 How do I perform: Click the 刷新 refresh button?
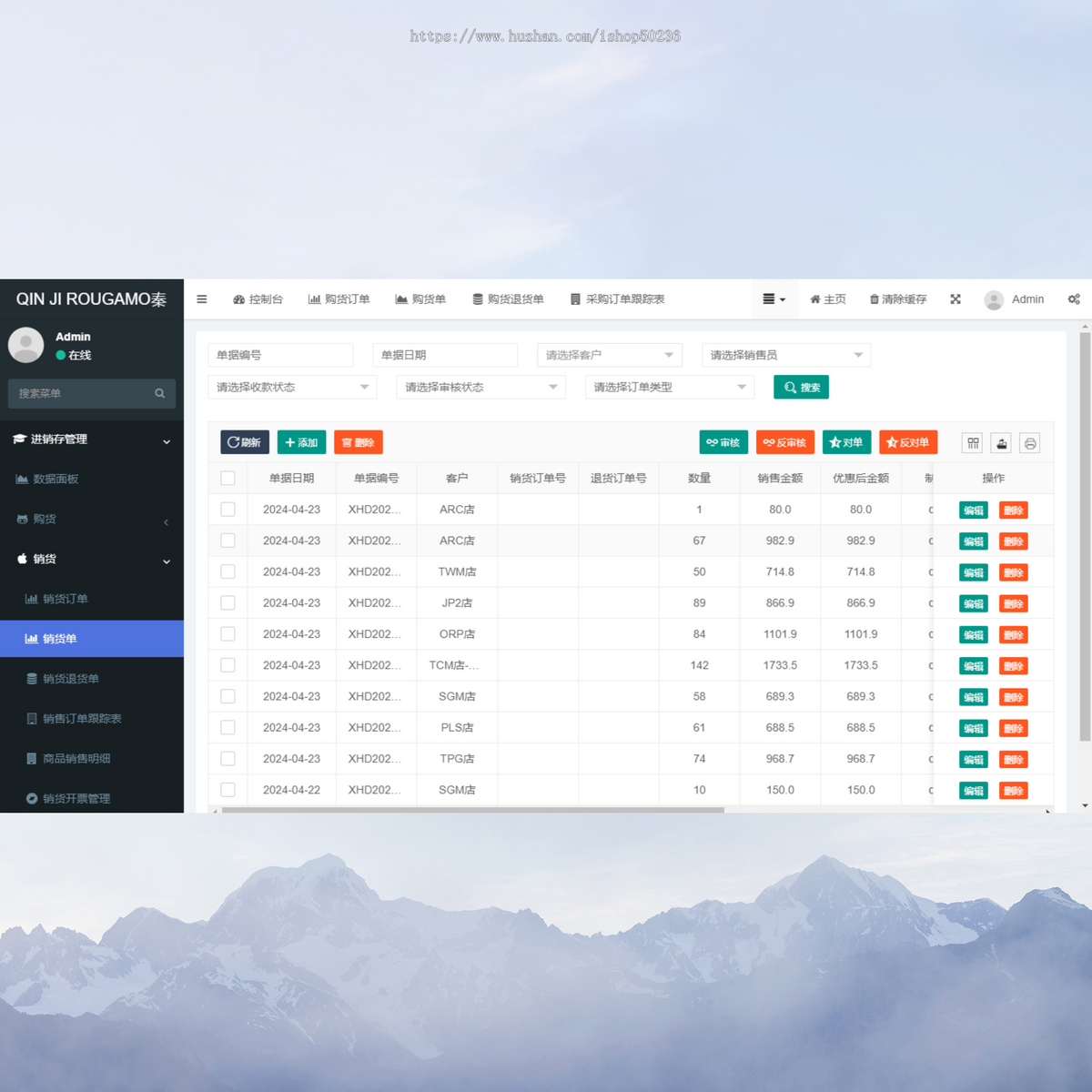point(245,442)
